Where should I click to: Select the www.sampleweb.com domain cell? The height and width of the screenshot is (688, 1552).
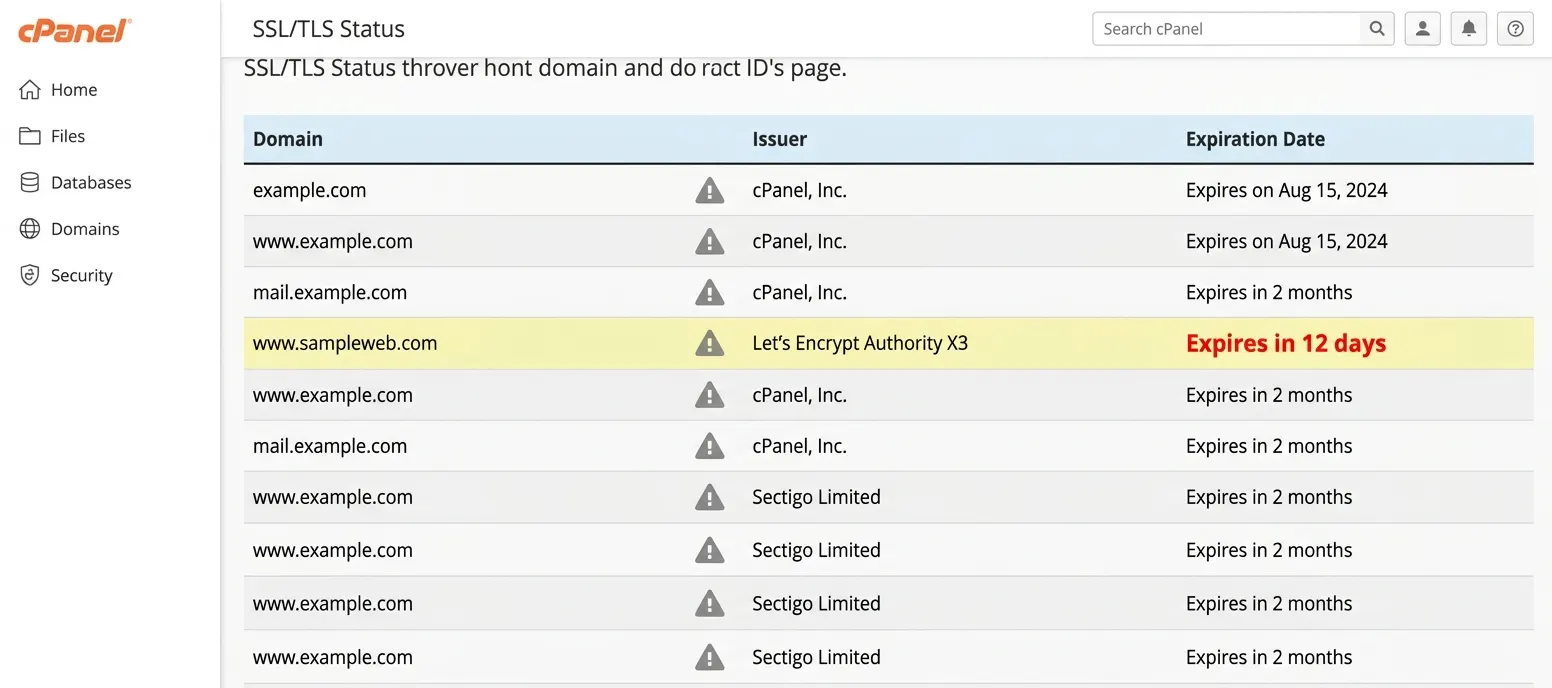click(x=345, y=343)
